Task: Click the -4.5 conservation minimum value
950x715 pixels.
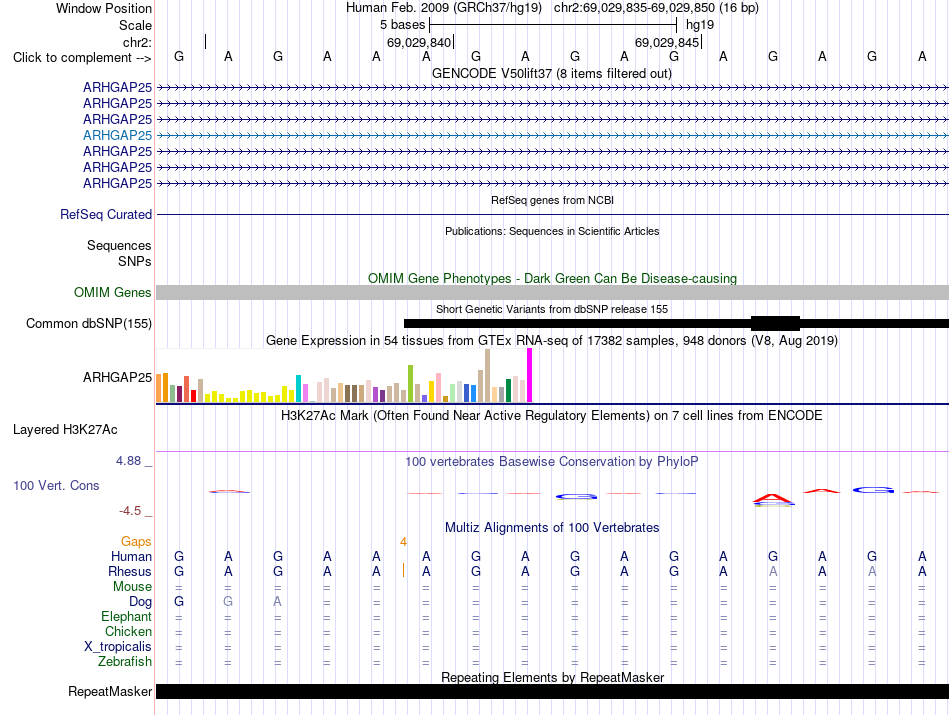Action: (x=130, y=511)
